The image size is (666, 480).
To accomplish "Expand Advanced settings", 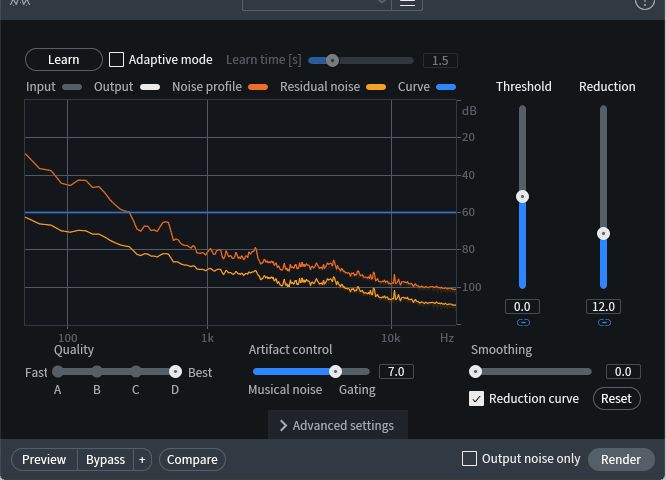I will click(x=338, y=425).
